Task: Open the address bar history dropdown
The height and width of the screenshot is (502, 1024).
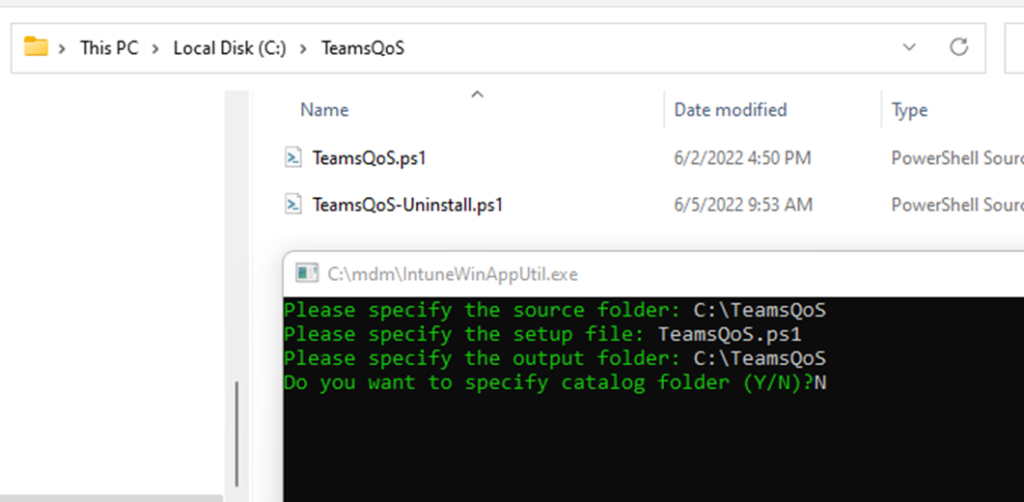Action: pos(909,47)
